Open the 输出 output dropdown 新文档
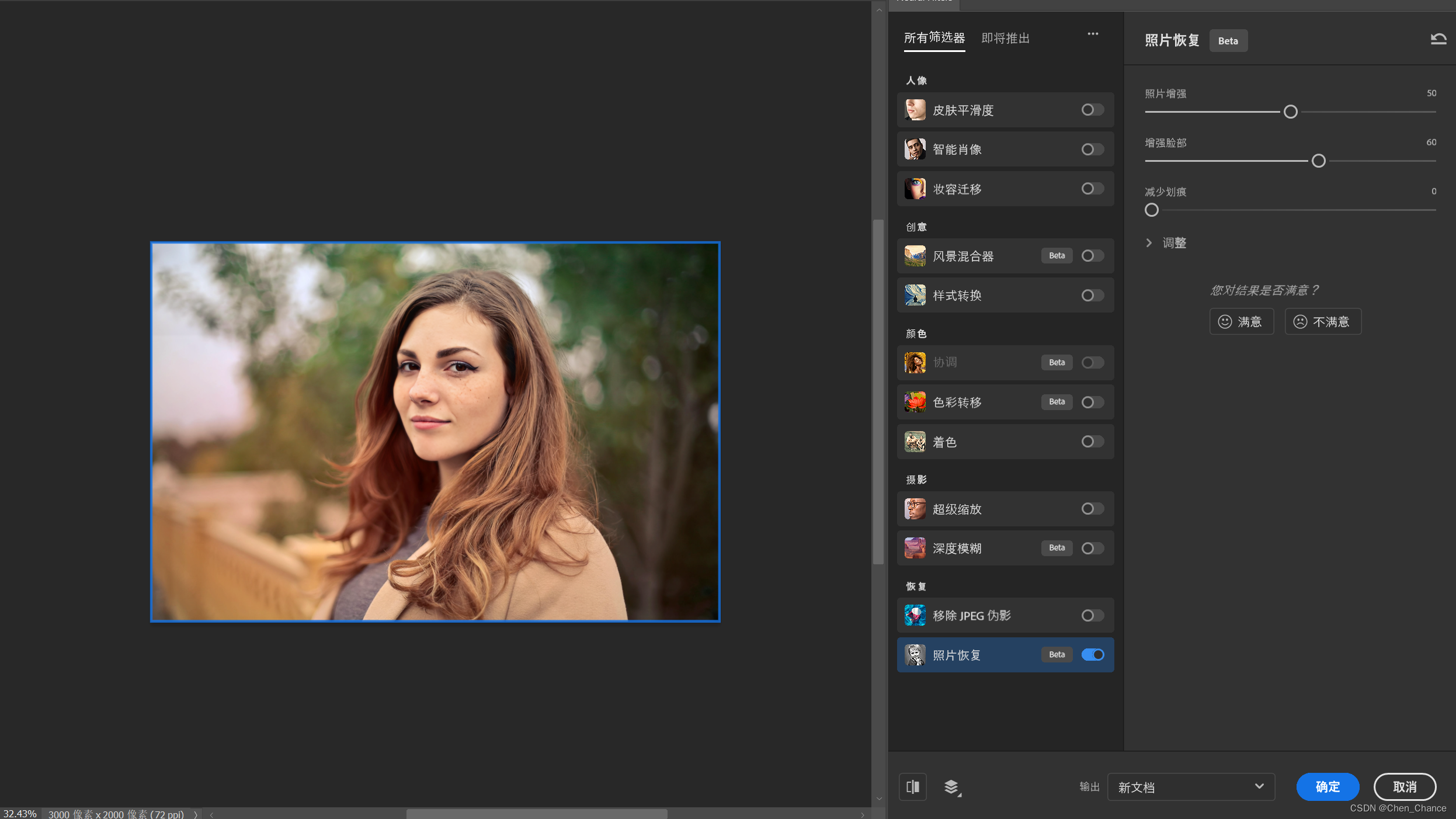 [1190, 787]
